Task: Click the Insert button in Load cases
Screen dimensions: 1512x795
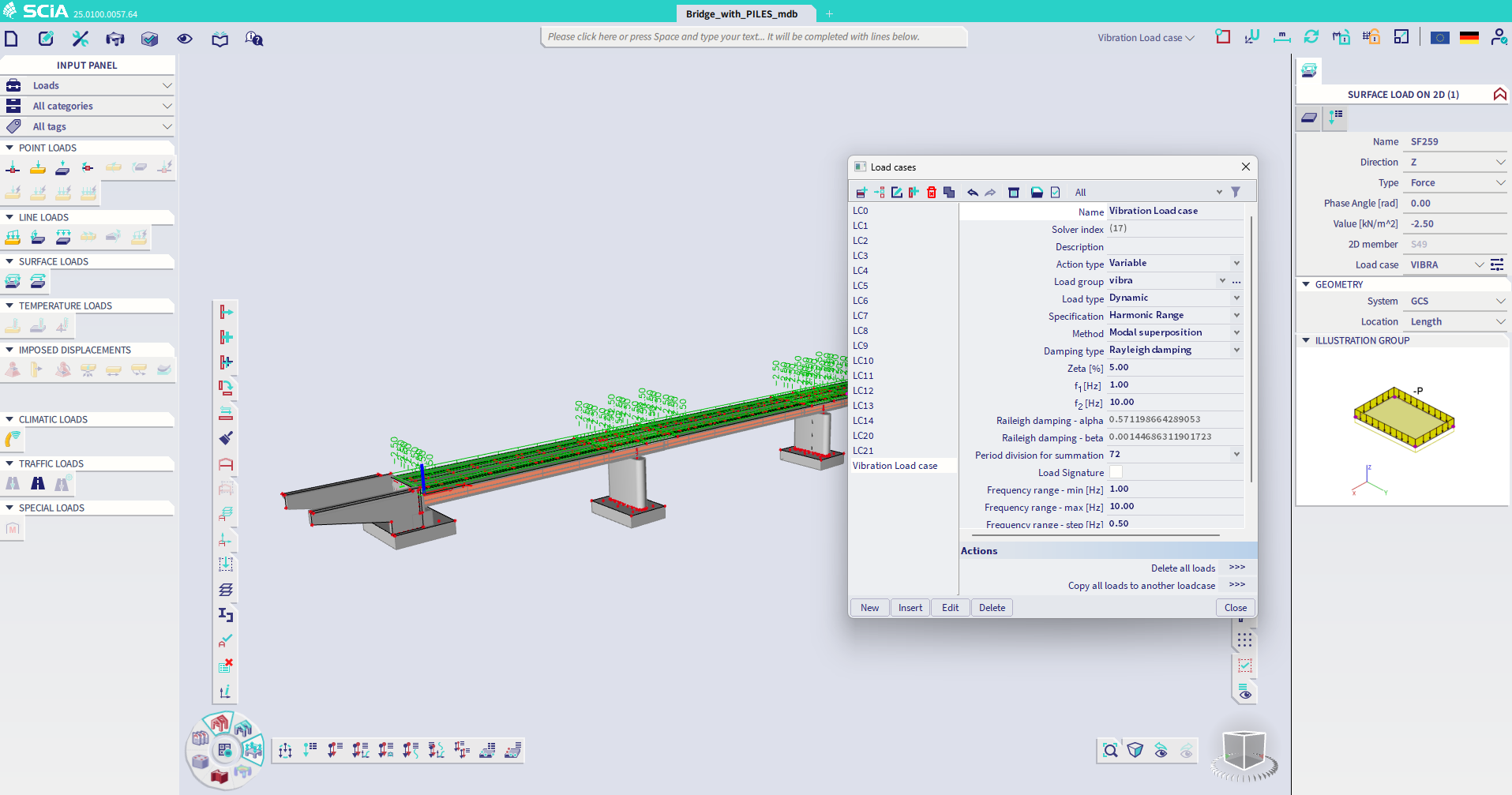Action: click(x=910, y=608)
